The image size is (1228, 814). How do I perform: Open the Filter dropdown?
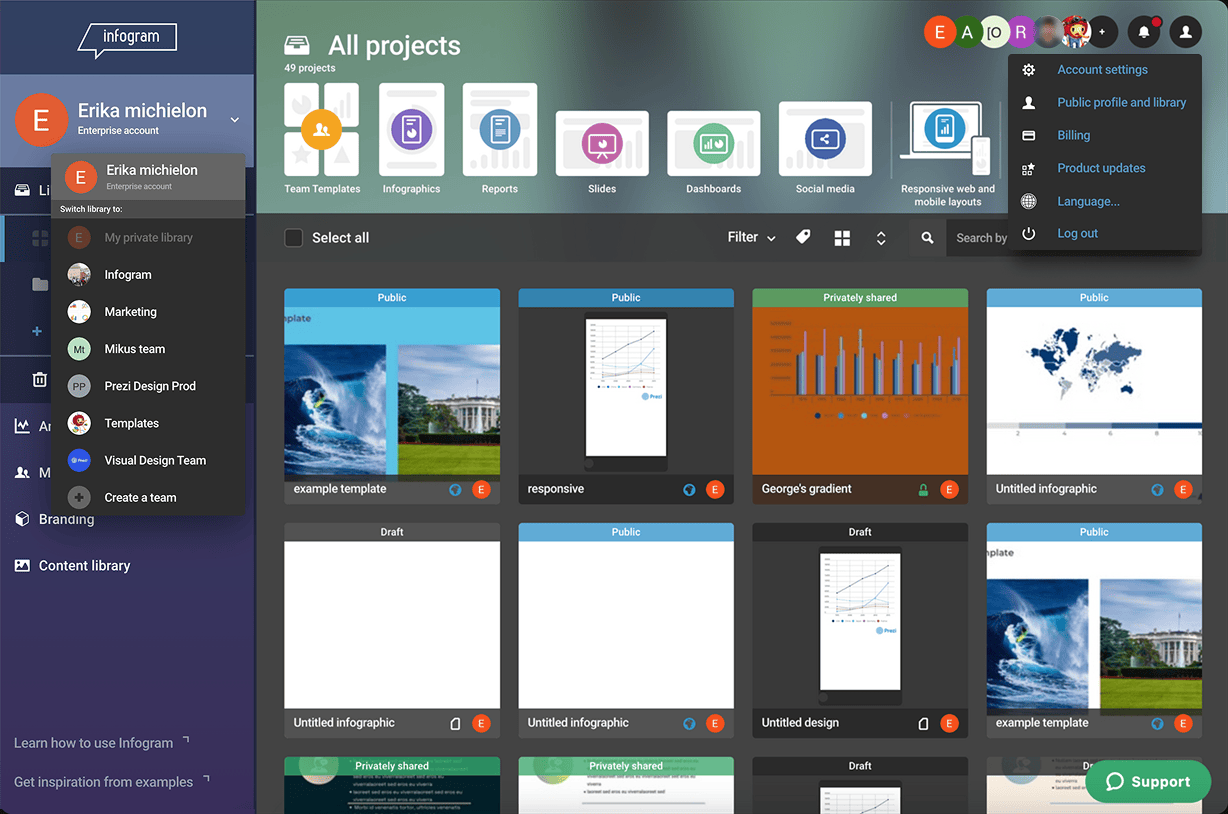click(x=752, y=237)
